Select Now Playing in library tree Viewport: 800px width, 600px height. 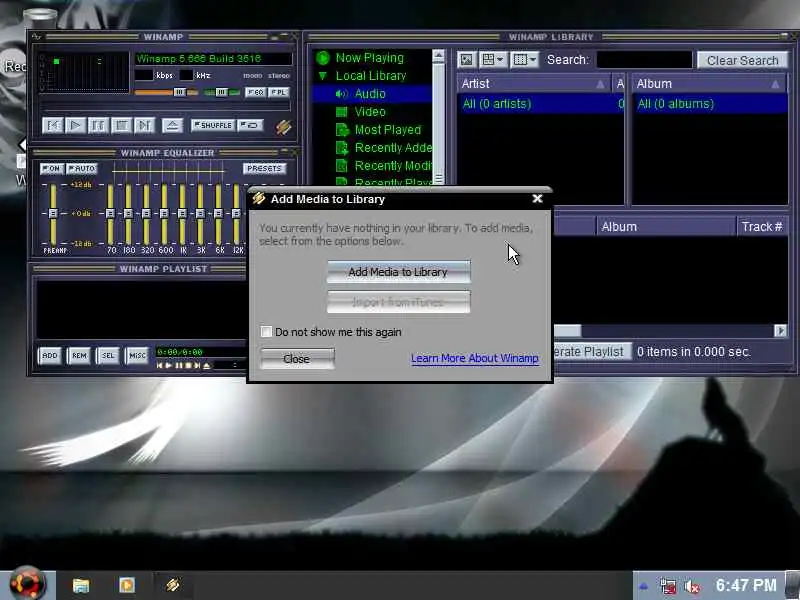tap(369, 58)
